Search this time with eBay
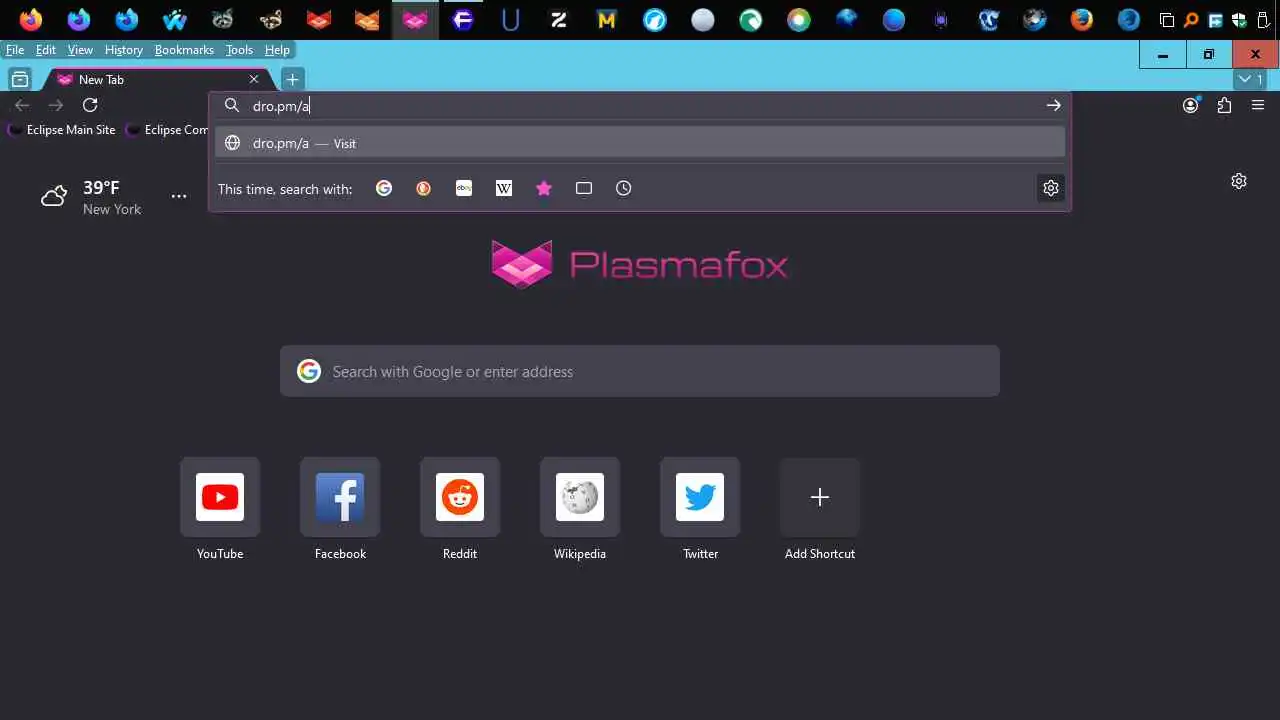This screenshot has width=1280, height=720. coord(464,188)
